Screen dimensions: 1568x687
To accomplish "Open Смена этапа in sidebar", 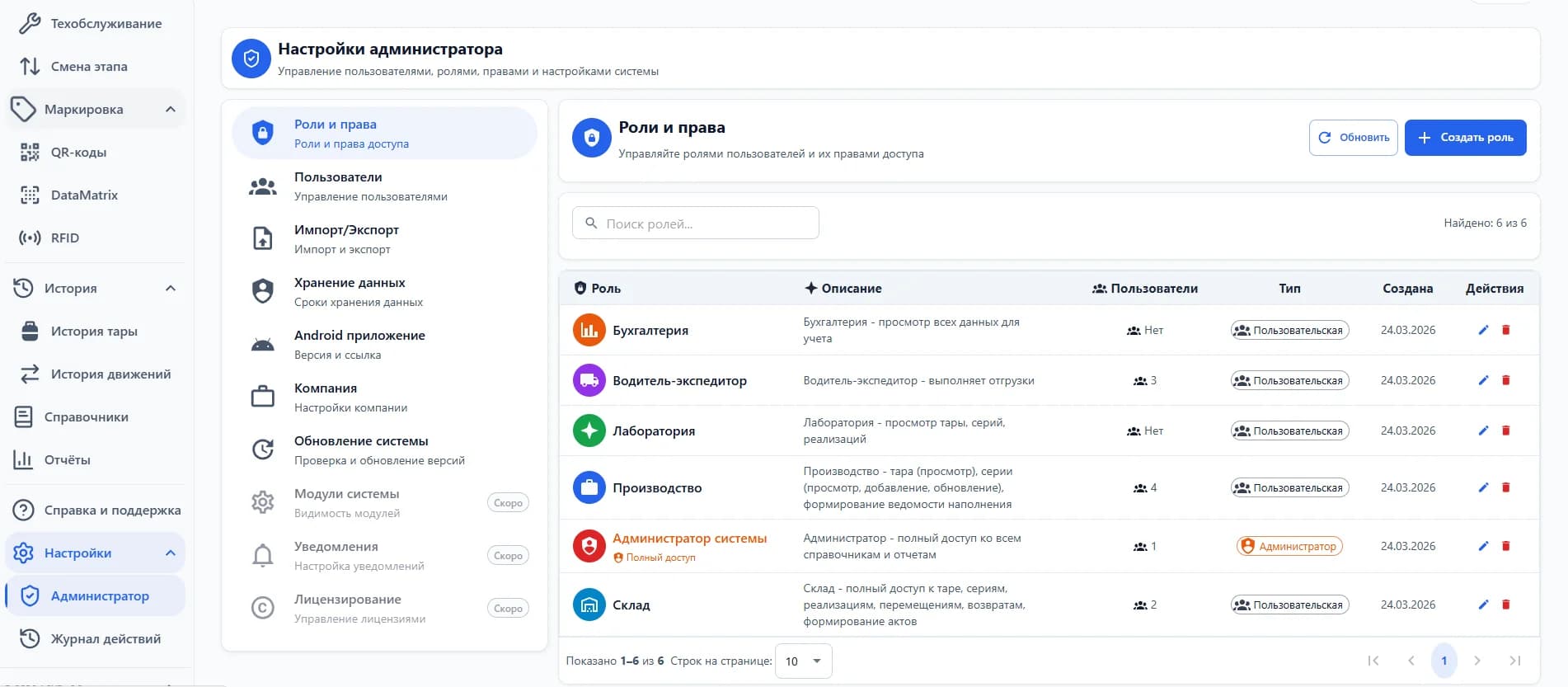I will click(96, 66).
